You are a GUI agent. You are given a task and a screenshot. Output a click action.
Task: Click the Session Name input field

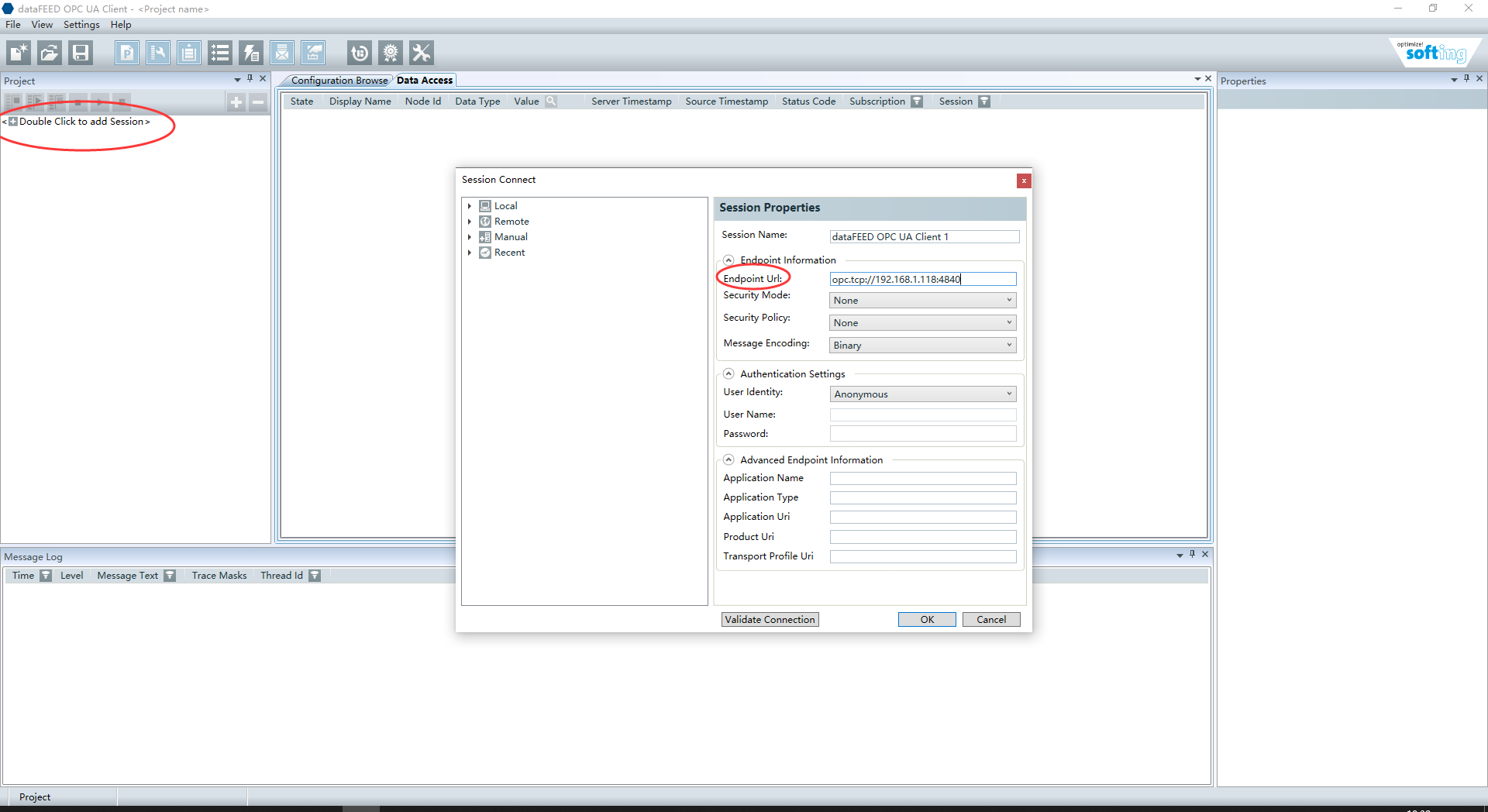(924, 237)
